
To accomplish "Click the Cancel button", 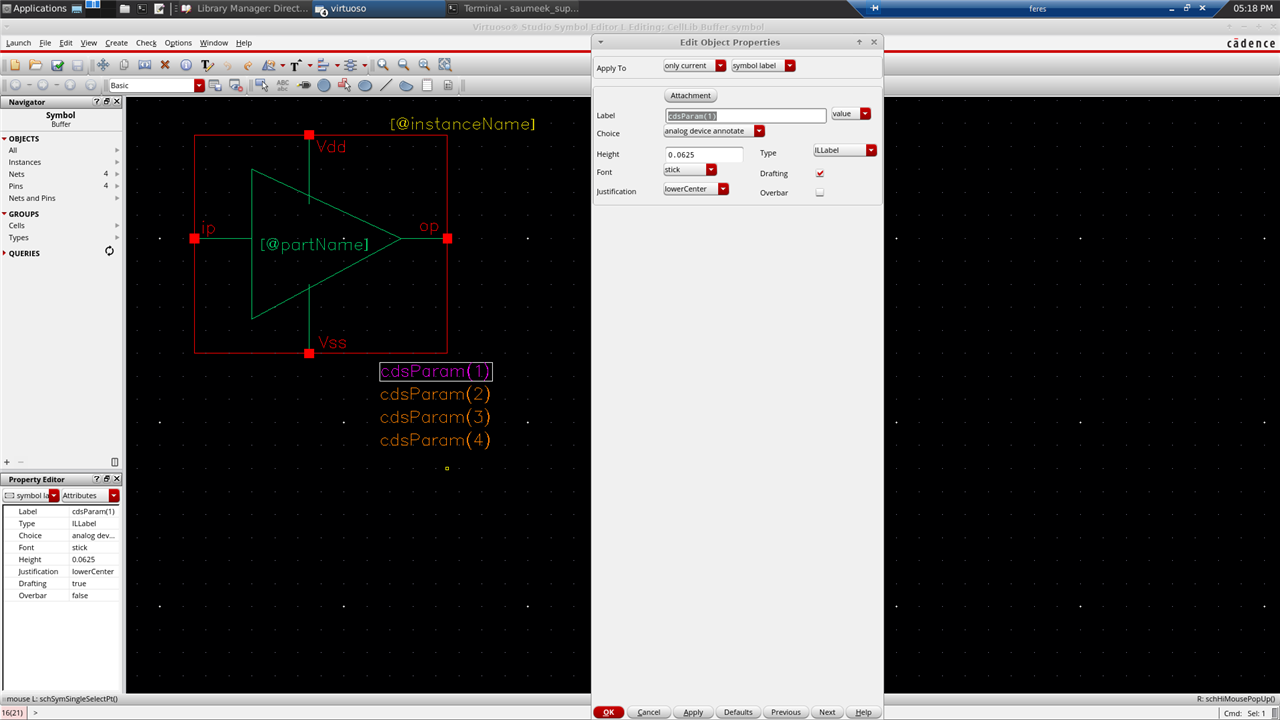I will (649, 712).
